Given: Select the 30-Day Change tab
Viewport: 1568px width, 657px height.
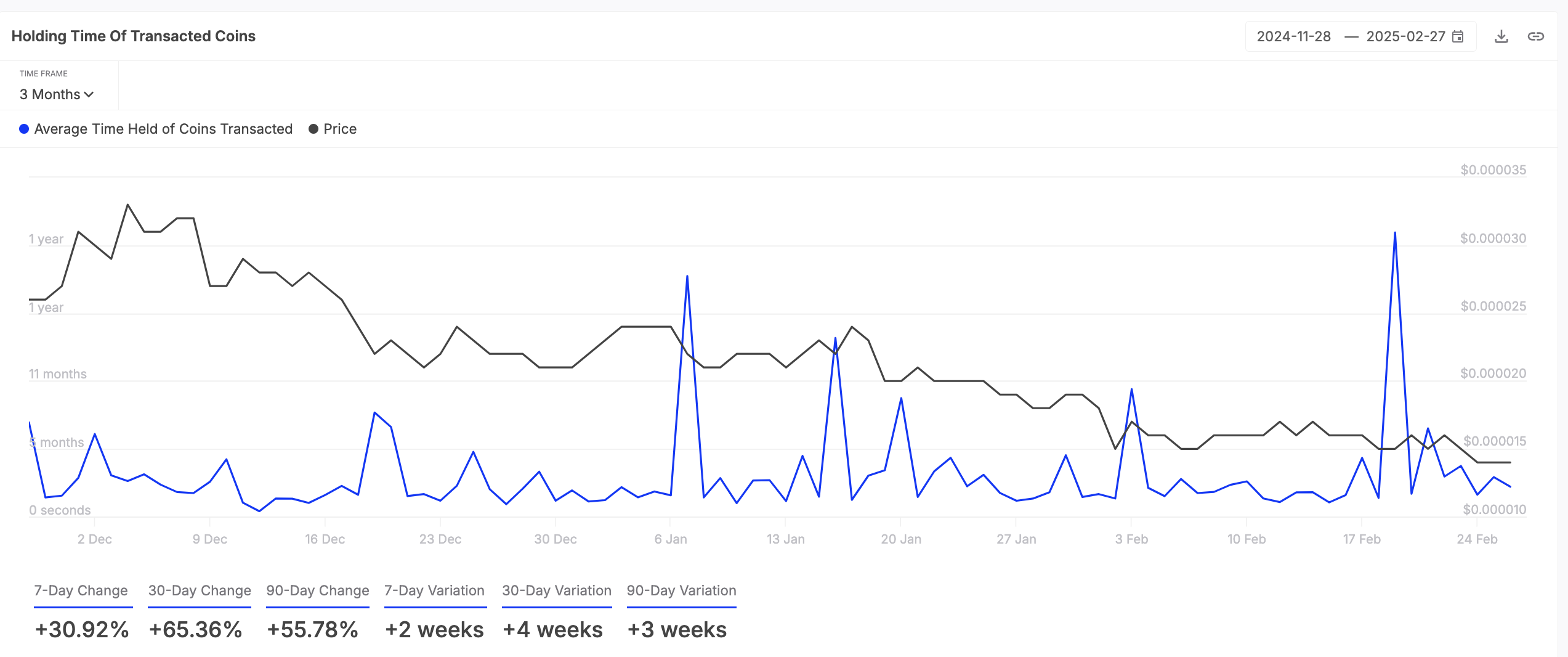Looking at the screenshot, I should tap(200, 590).
